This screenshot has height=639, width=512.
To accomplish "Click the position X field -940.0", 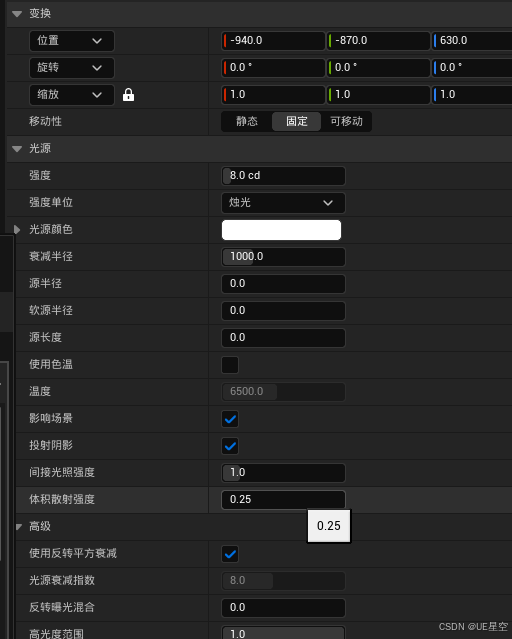I will [x=273, y=41].
